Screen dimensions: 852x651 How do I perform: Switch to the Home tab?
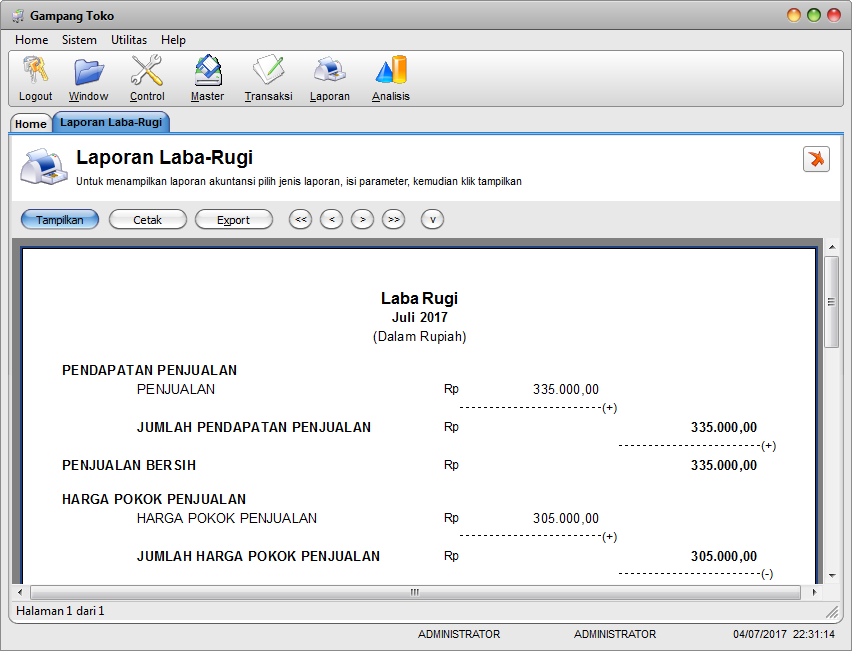point(31,123)
